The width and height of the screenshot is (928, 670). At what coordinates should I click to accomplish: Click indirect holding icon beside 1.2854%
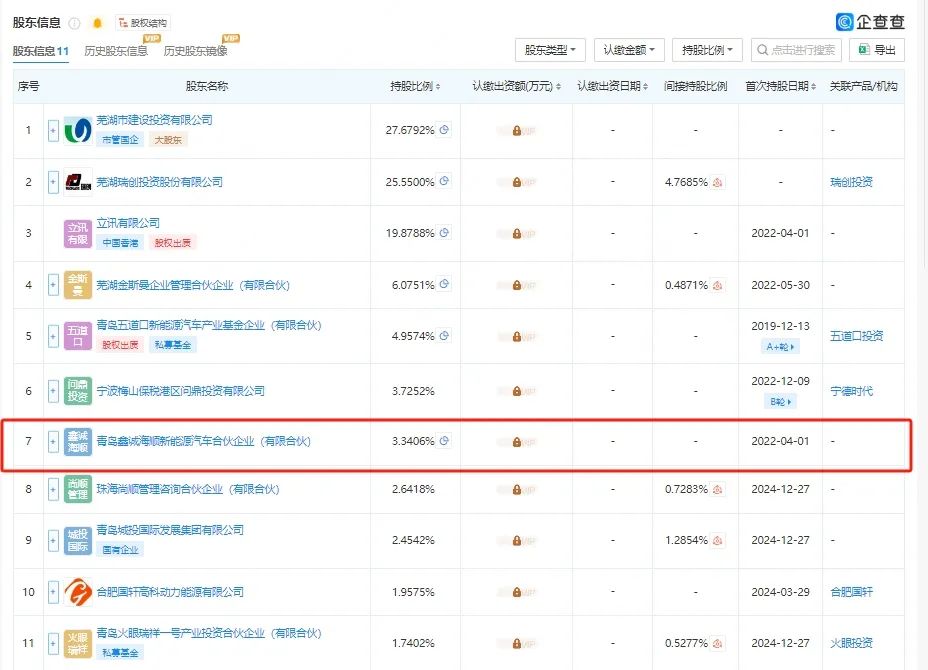point(717,540)
